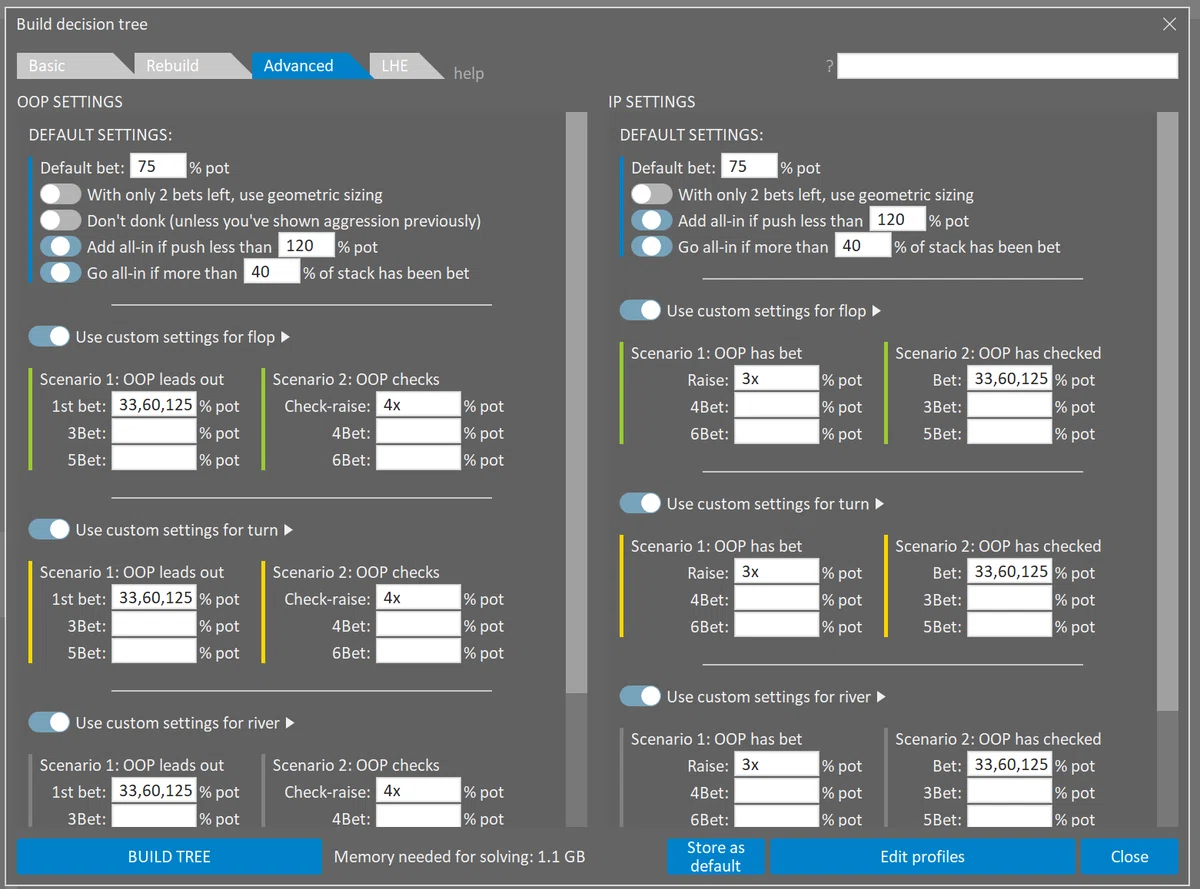Enable IP geometric sizing with 2 bets left
Viewport: 1200px width, 889px height.
click(x=652, y=194)
